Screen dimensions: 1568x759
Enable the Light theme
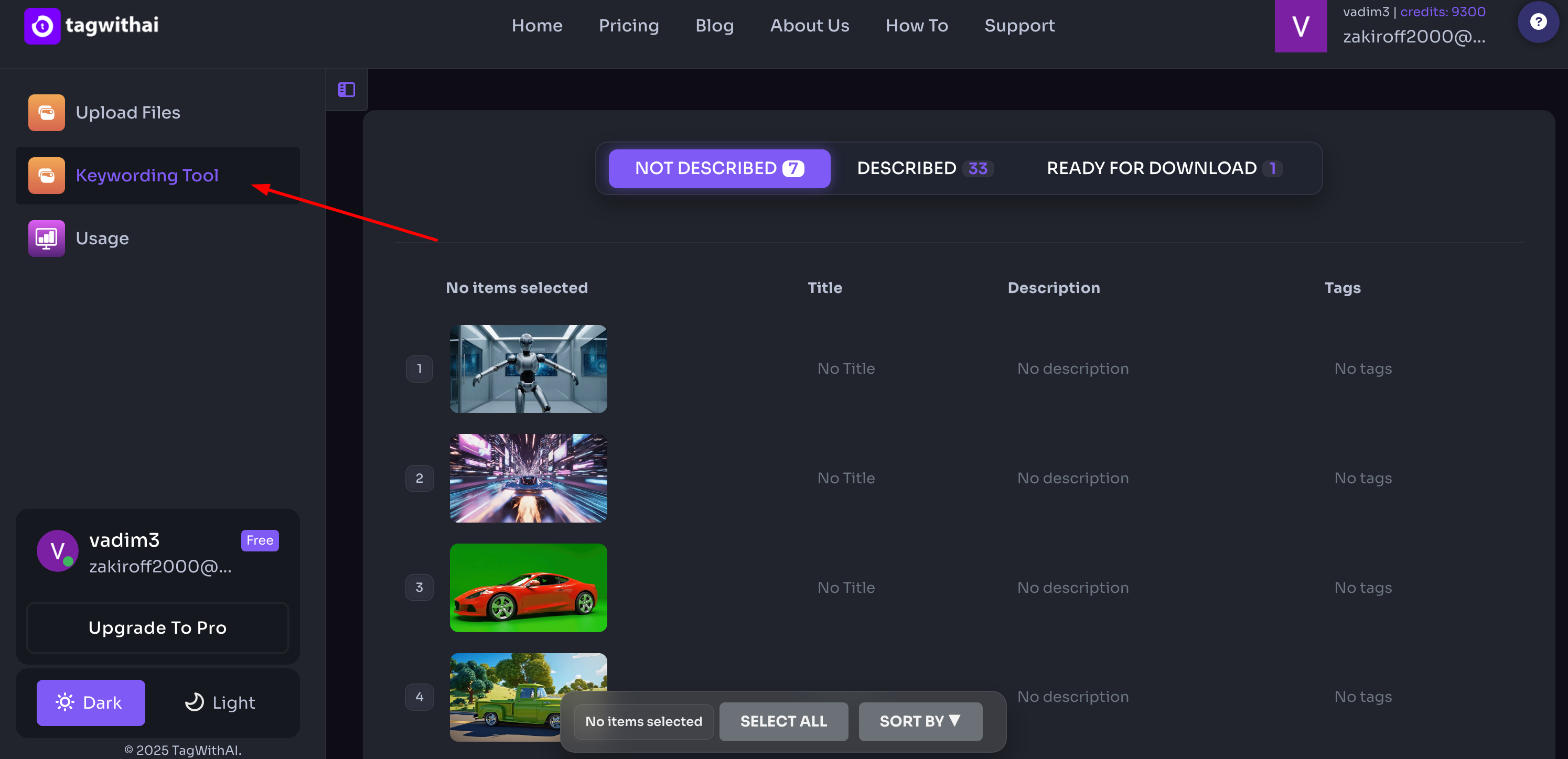pos(220,702)
